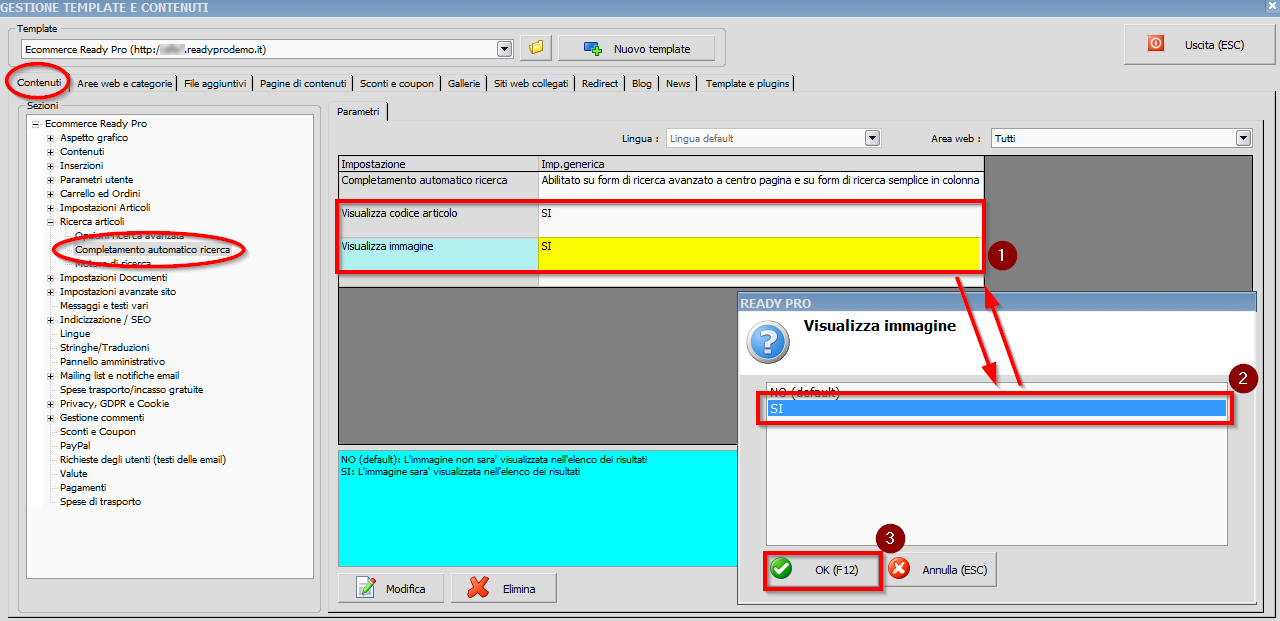This screenshot has width=1280, height=621.
Task: Open the Template e plugins tab
Action: 749,84
